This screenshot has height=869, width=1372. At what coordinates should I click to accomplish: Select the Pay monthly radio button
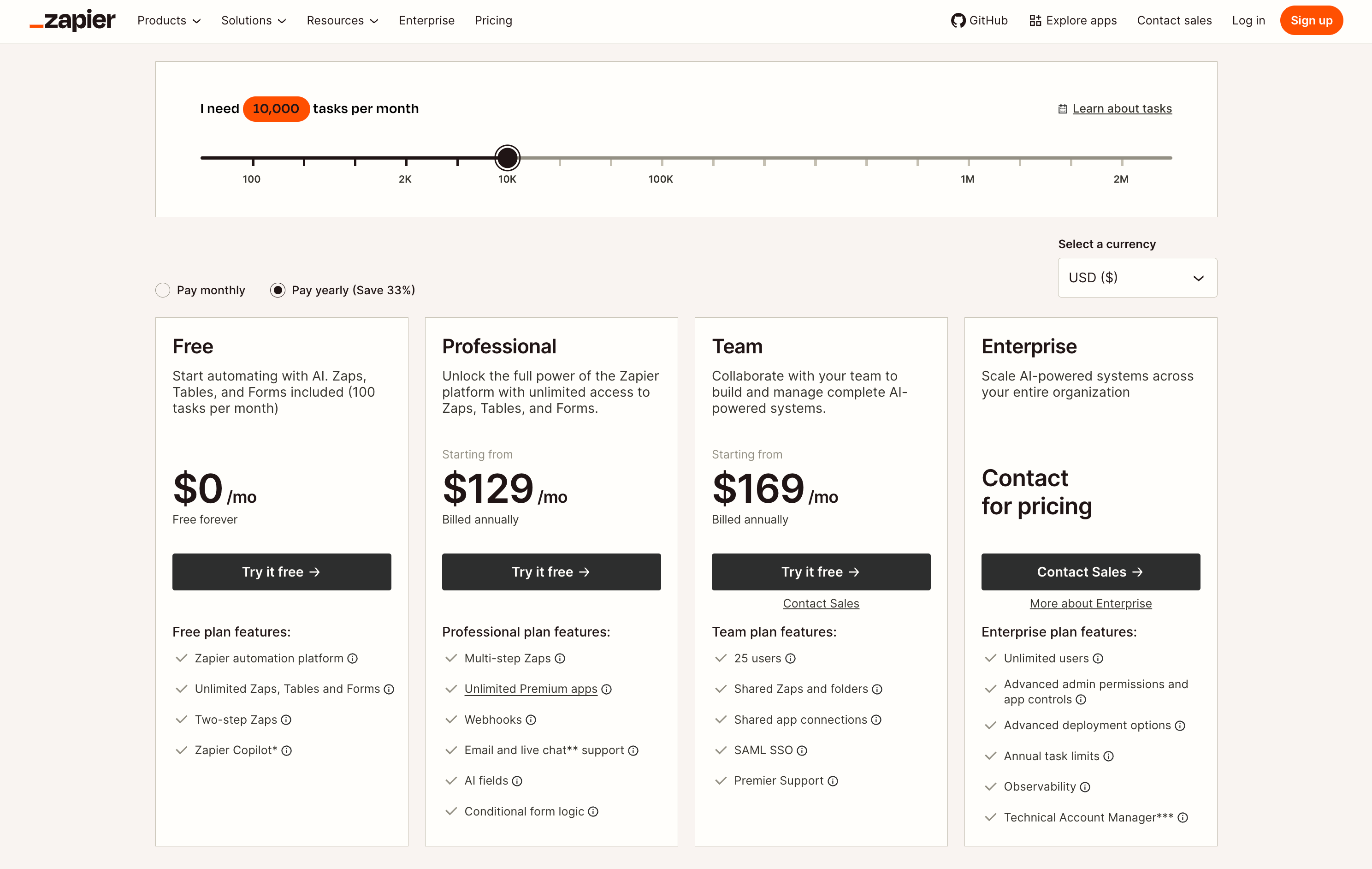point(163,290)
